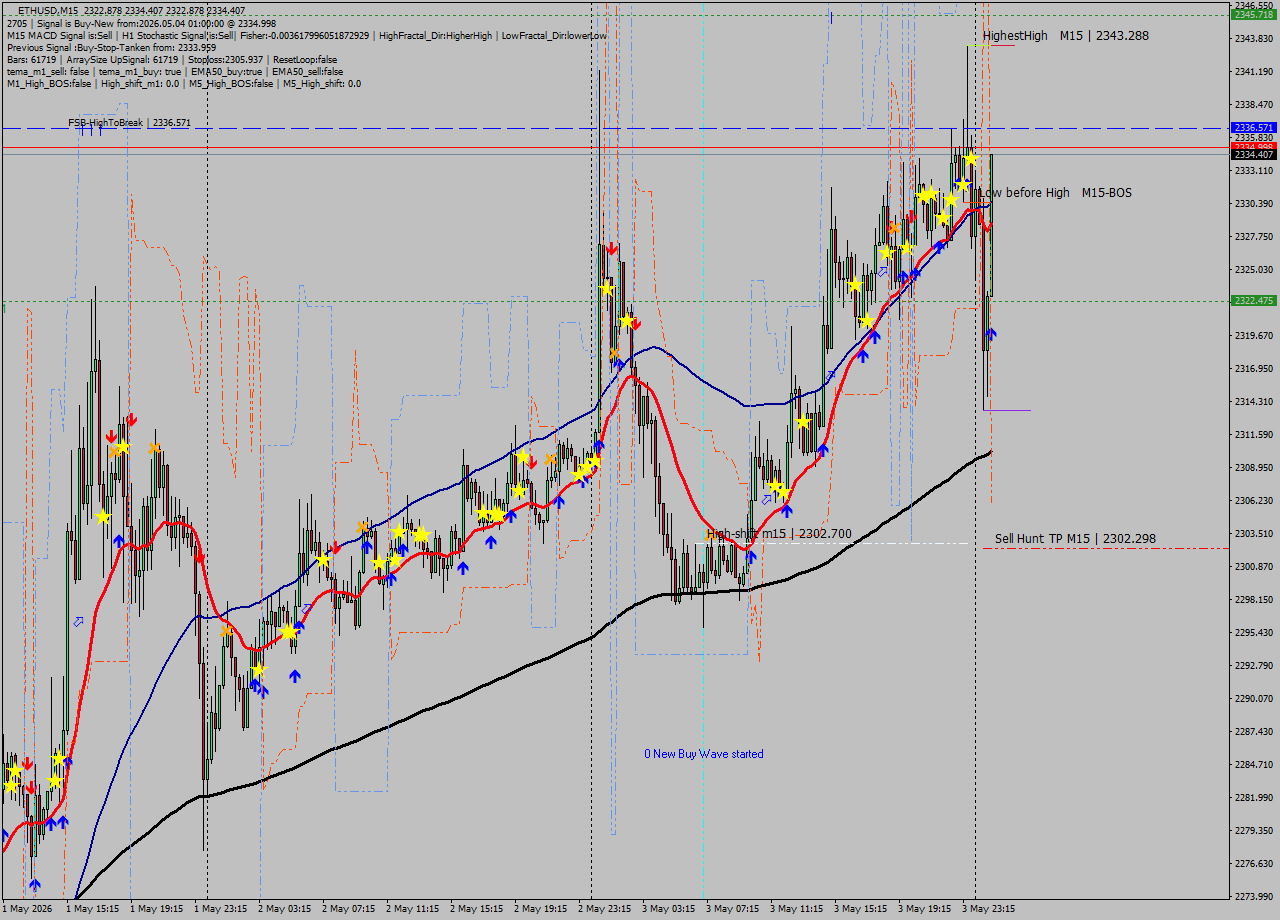Screen dimensions: 1280x920
Task: Click the 2327.750 price scale value
Action: 1254,237
